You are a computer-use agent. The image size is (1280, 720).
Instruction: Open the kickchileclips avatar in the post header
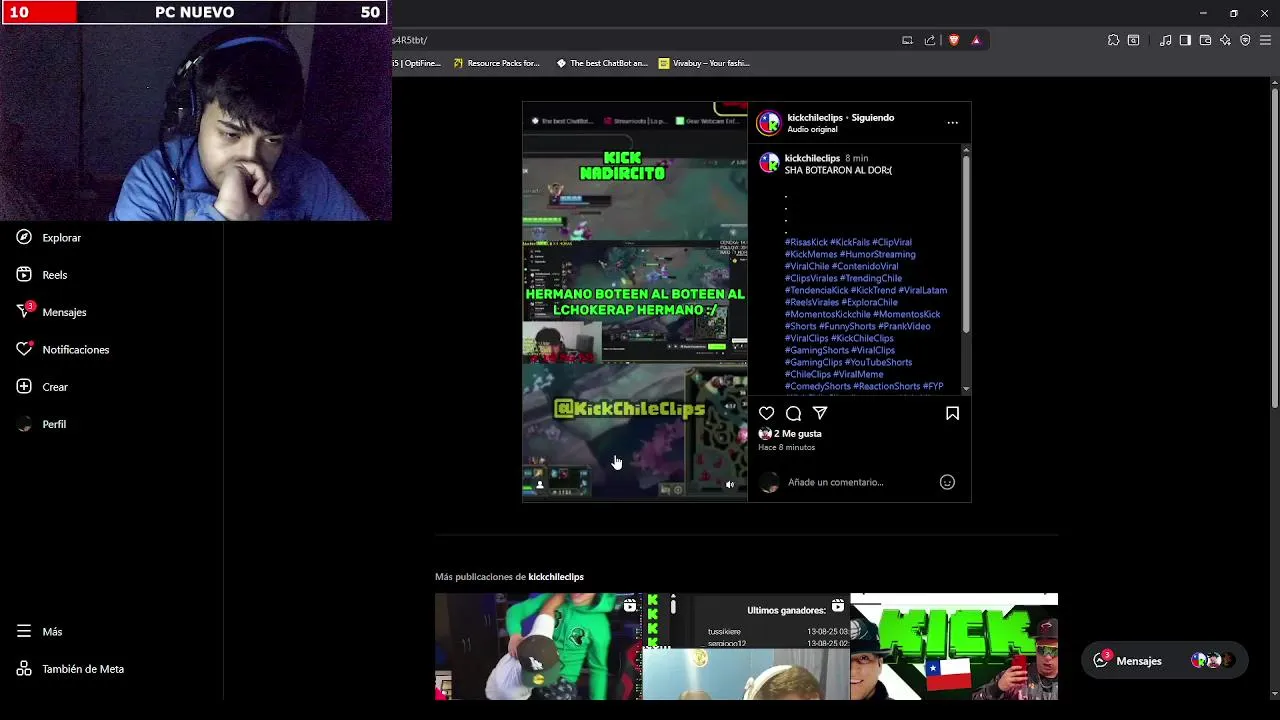click(x=769, y=123)
